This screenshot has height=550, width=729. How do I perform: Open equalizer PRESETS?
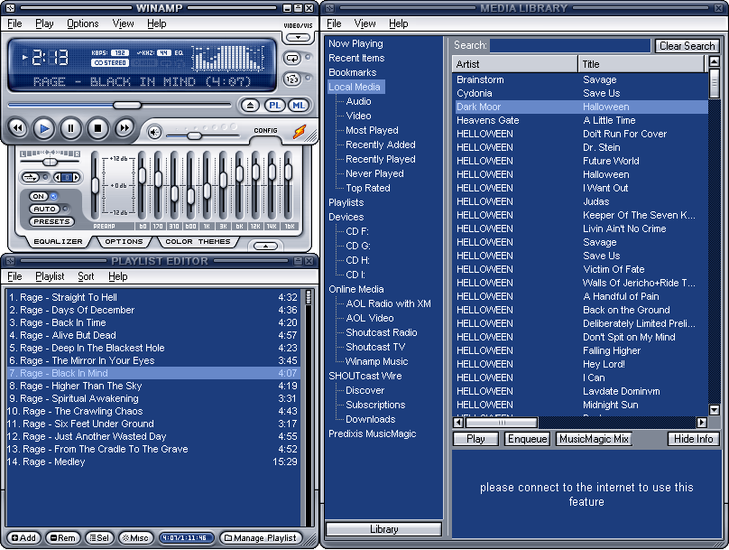pos(52,221)
